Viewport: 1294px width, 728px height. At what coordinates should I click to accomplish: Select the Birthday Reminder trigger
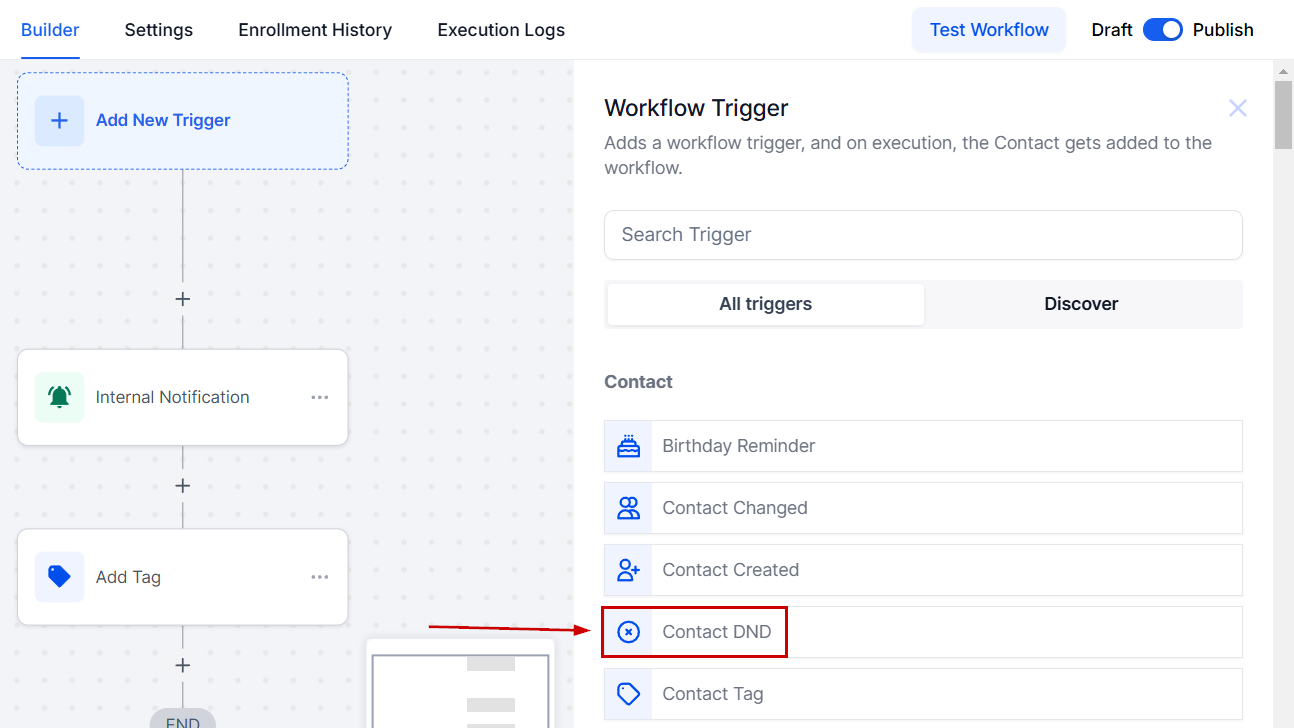(923, 446)
